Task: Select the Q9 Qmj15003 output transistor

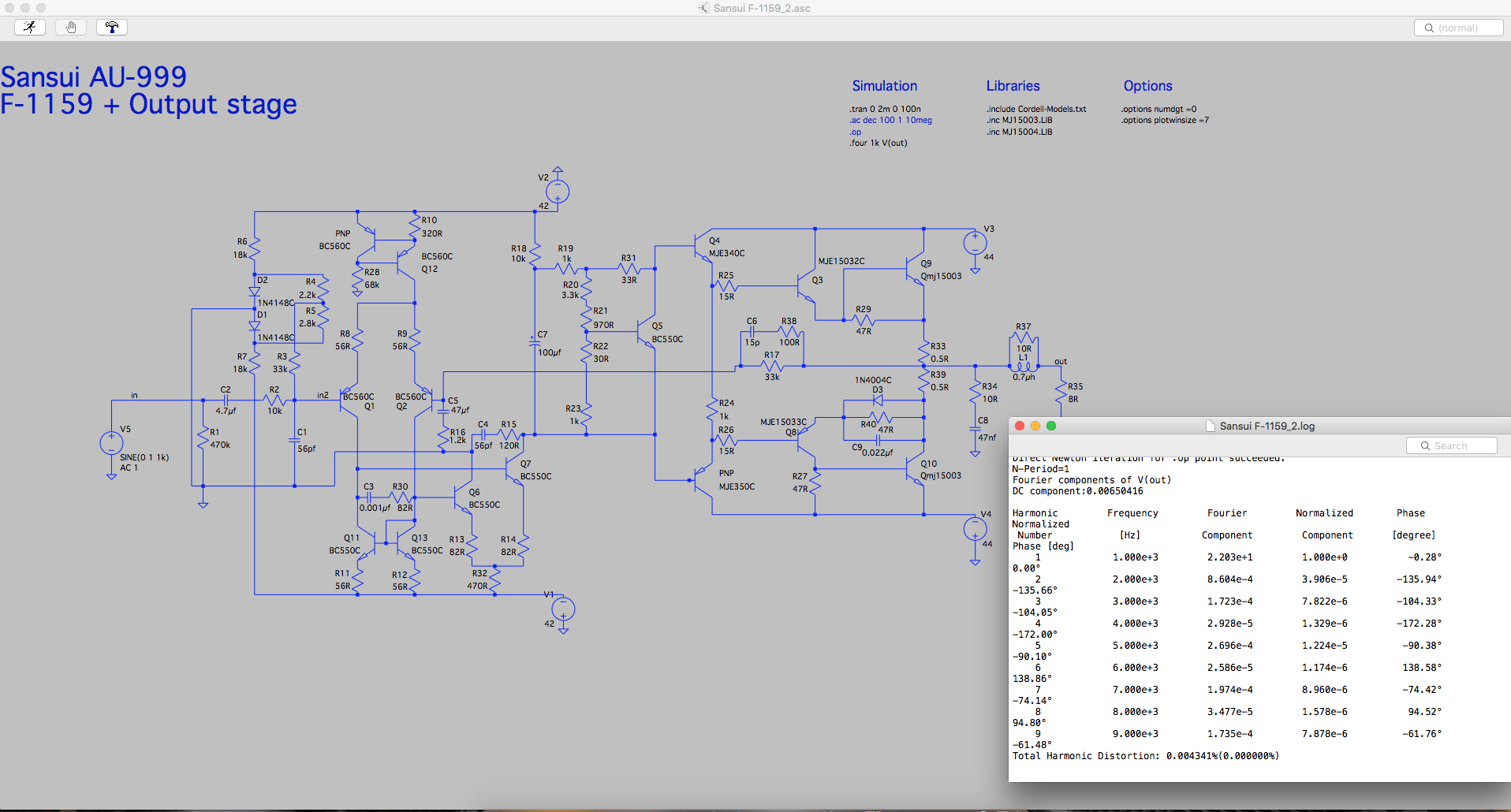Action: (915, 270)
